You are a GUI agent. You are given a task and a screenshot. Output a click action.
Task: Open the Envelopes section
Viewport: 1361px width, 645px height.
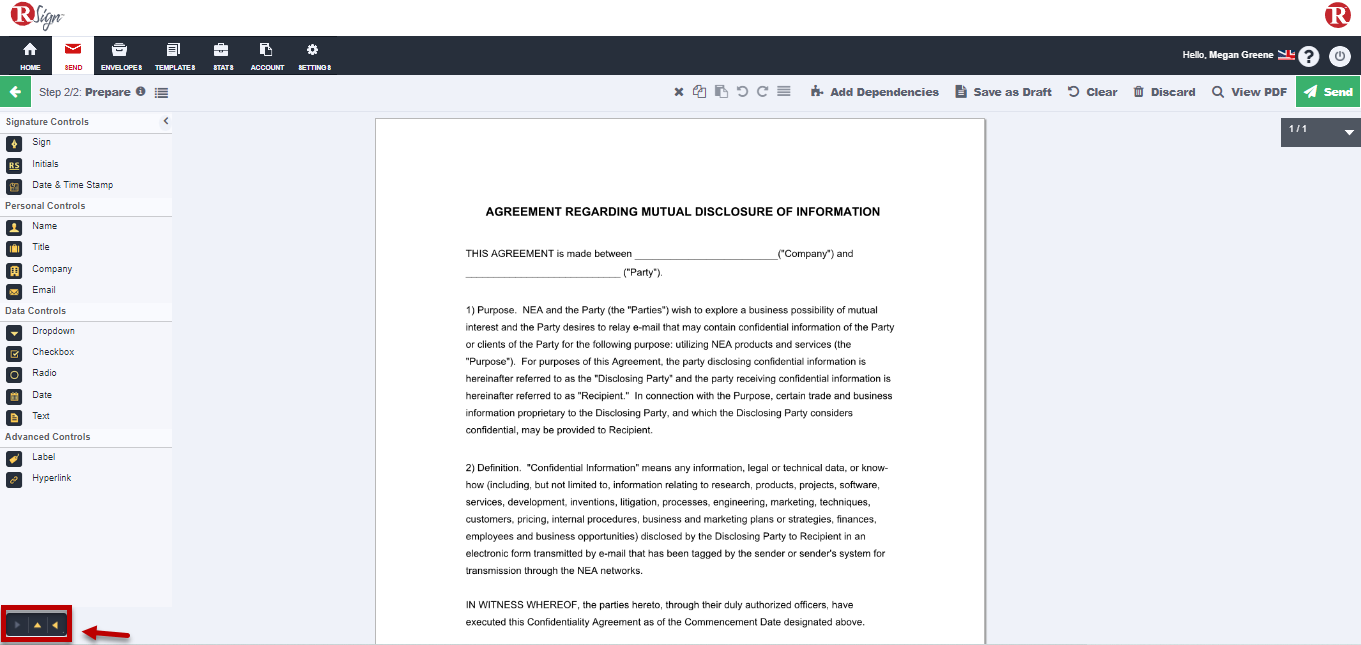[x=121, y=56]
